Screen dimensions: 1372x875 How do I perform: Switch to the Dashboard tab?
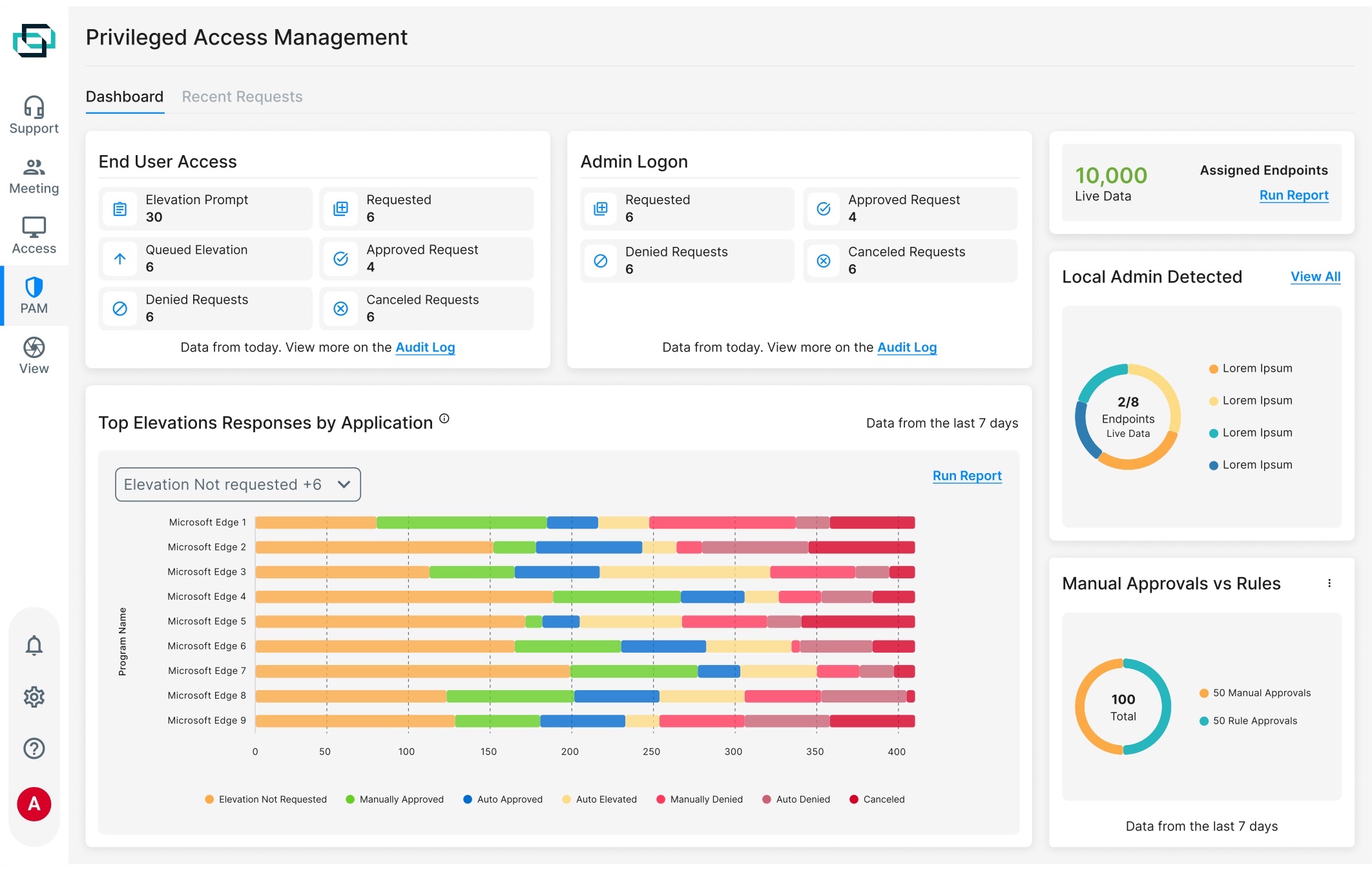pos(125,97)
